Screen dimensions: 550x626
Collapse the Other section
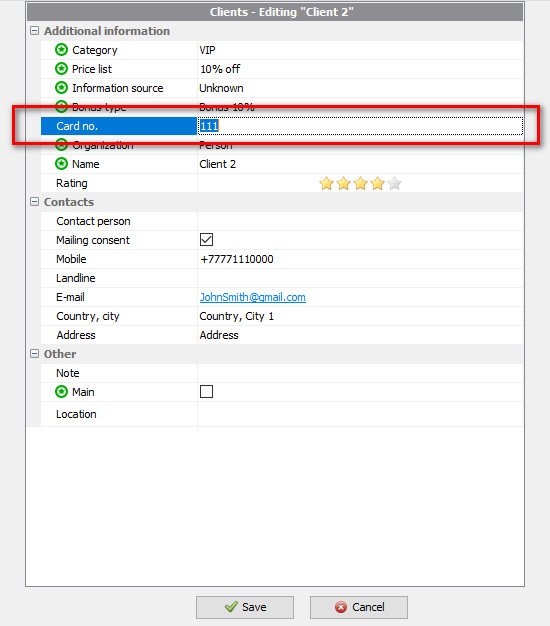click(35, 354)
